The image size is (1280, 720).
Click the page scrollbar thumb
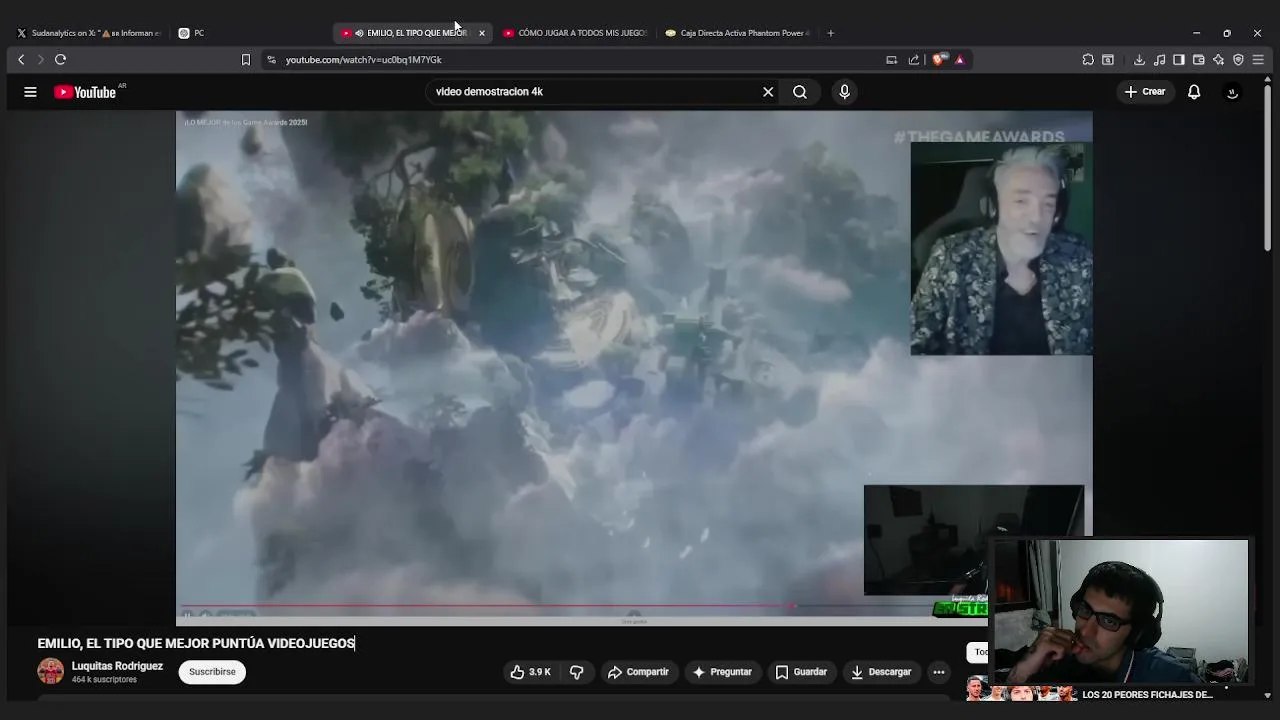point(1268,170)
